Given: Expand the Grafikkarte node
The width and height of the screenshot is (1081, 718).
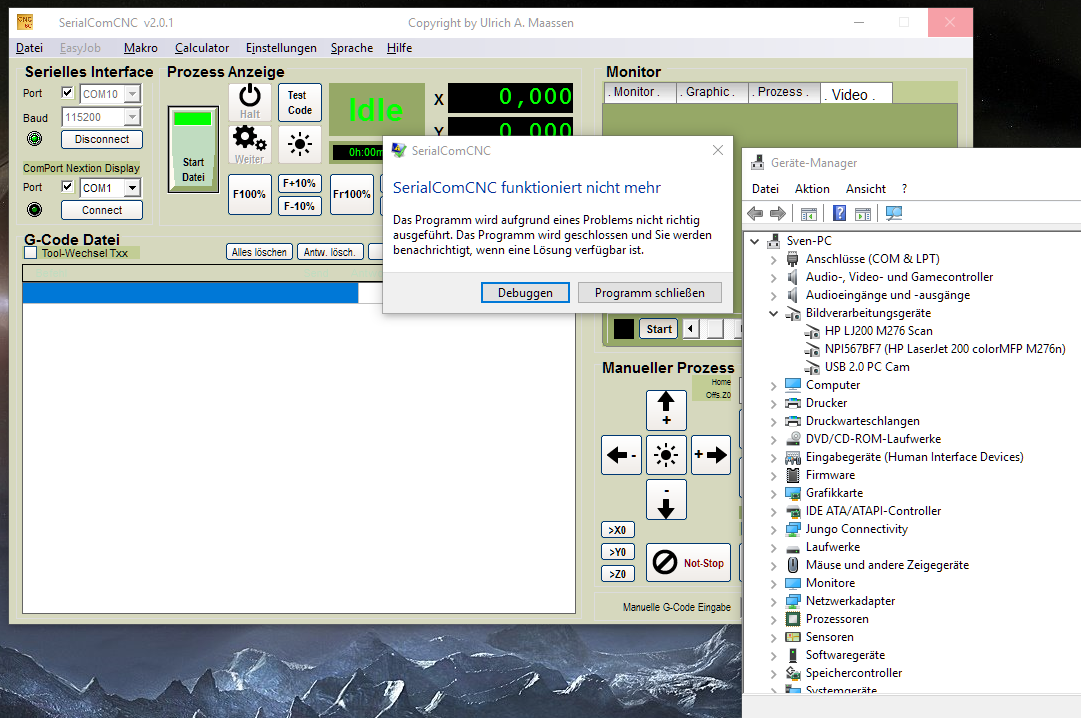Looking at the screenshot, I should [x=774, y=493].
